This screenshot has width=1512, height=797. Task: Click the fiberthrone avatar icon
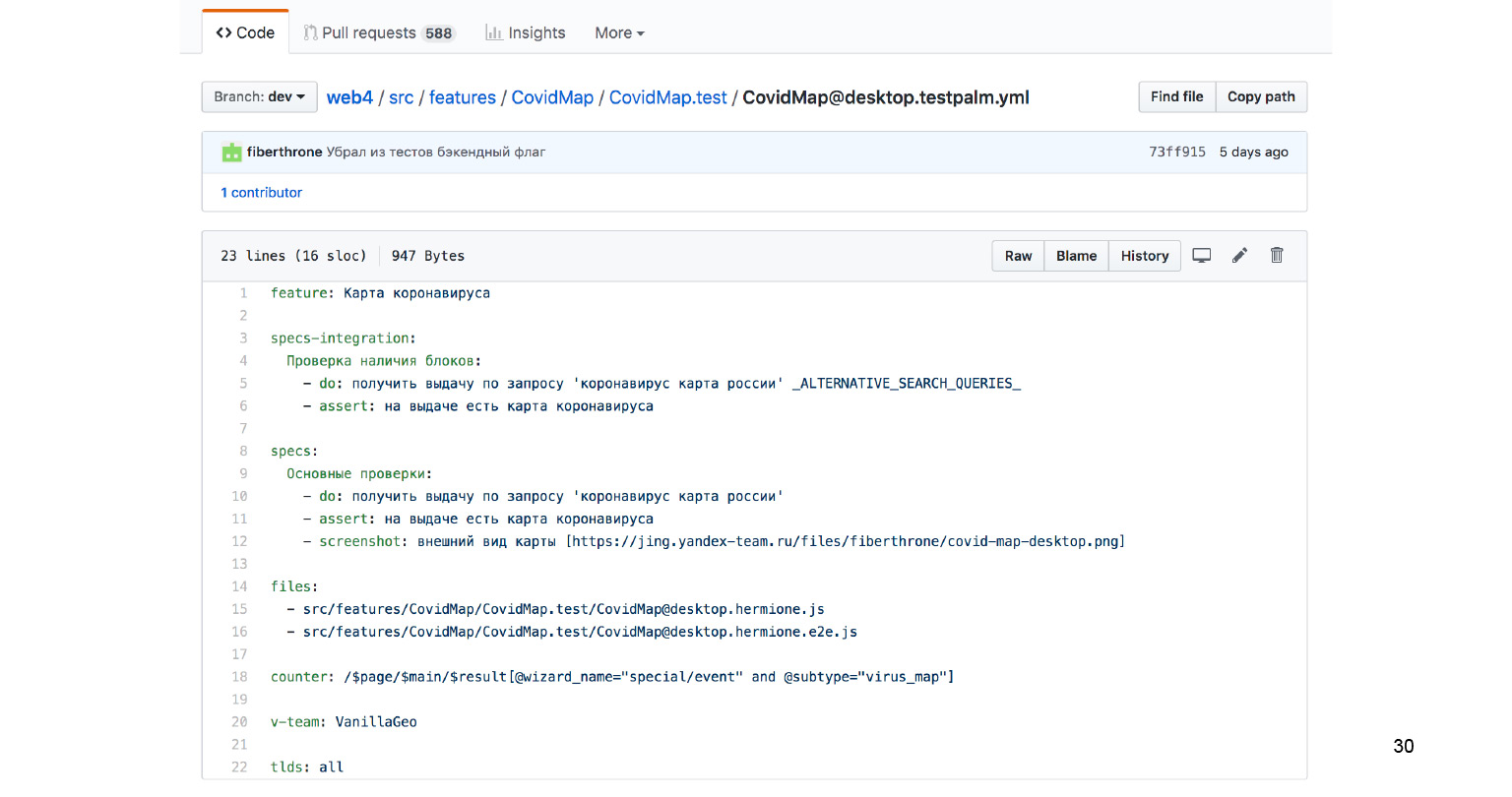[232, 153]
